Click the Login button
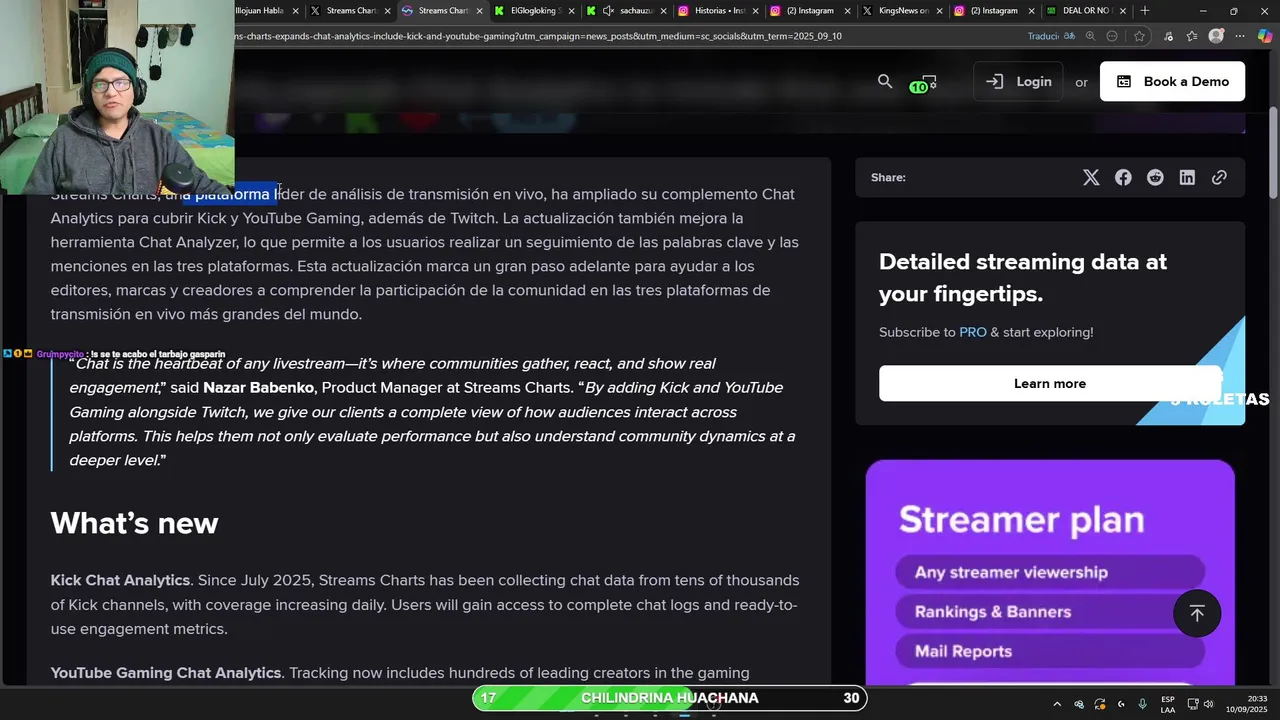The width and height of the screenshot is (1280, 720). [x=1018, y=82]
